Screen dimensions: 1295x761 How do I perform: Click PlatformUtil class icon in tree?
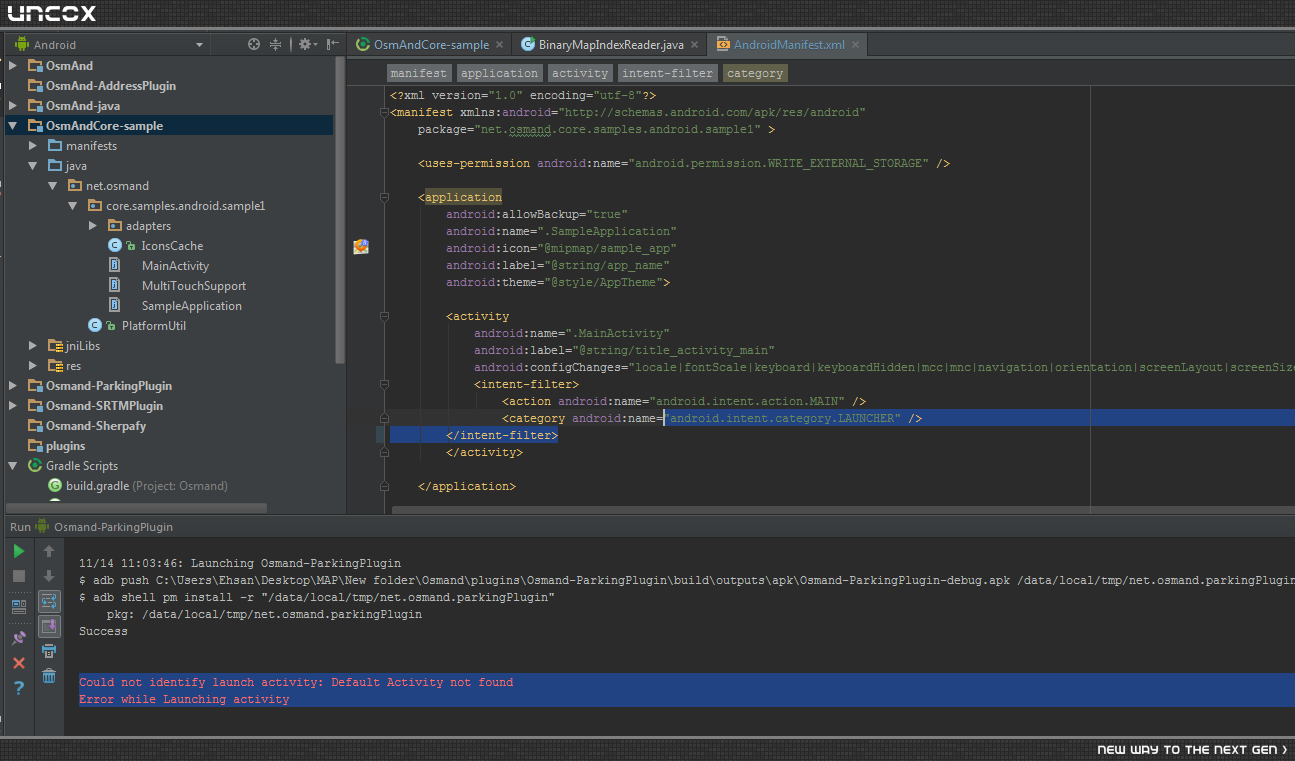coord(96,325)
